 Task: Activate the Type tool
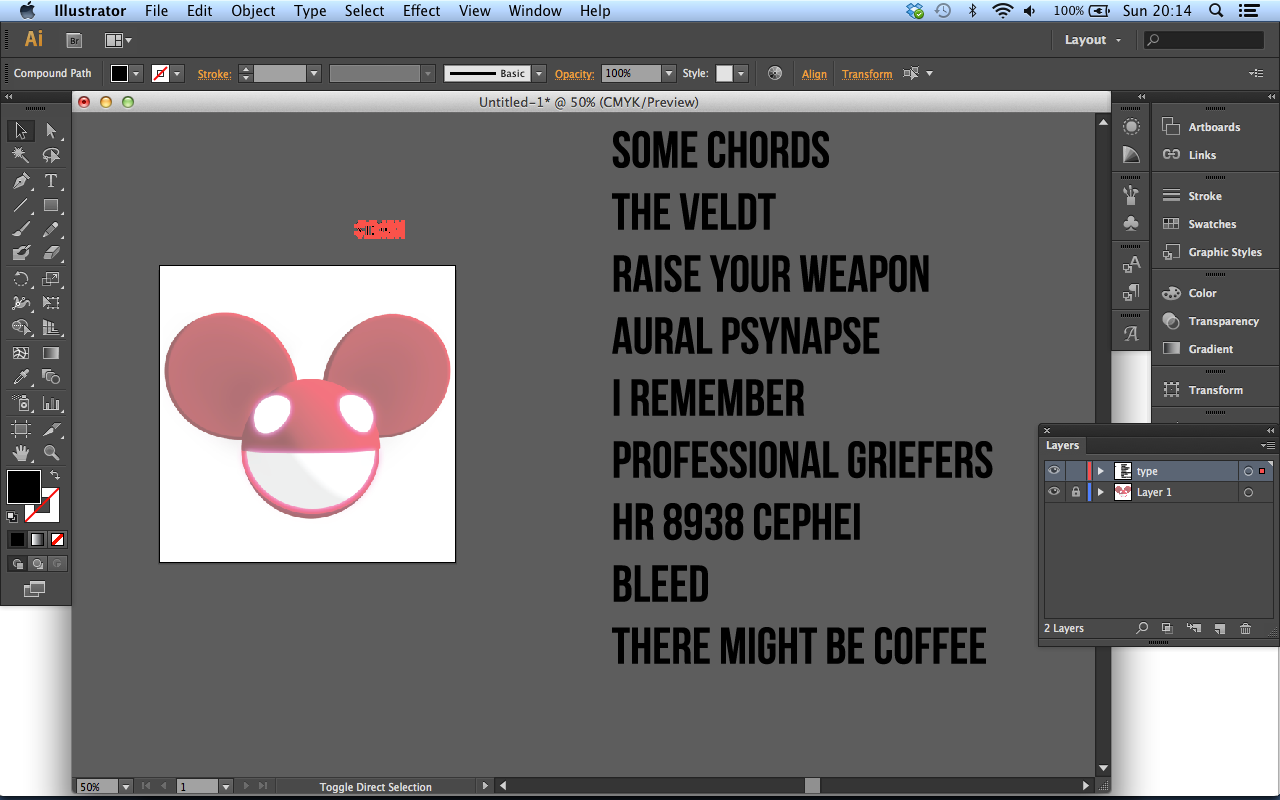coord(51,181)
